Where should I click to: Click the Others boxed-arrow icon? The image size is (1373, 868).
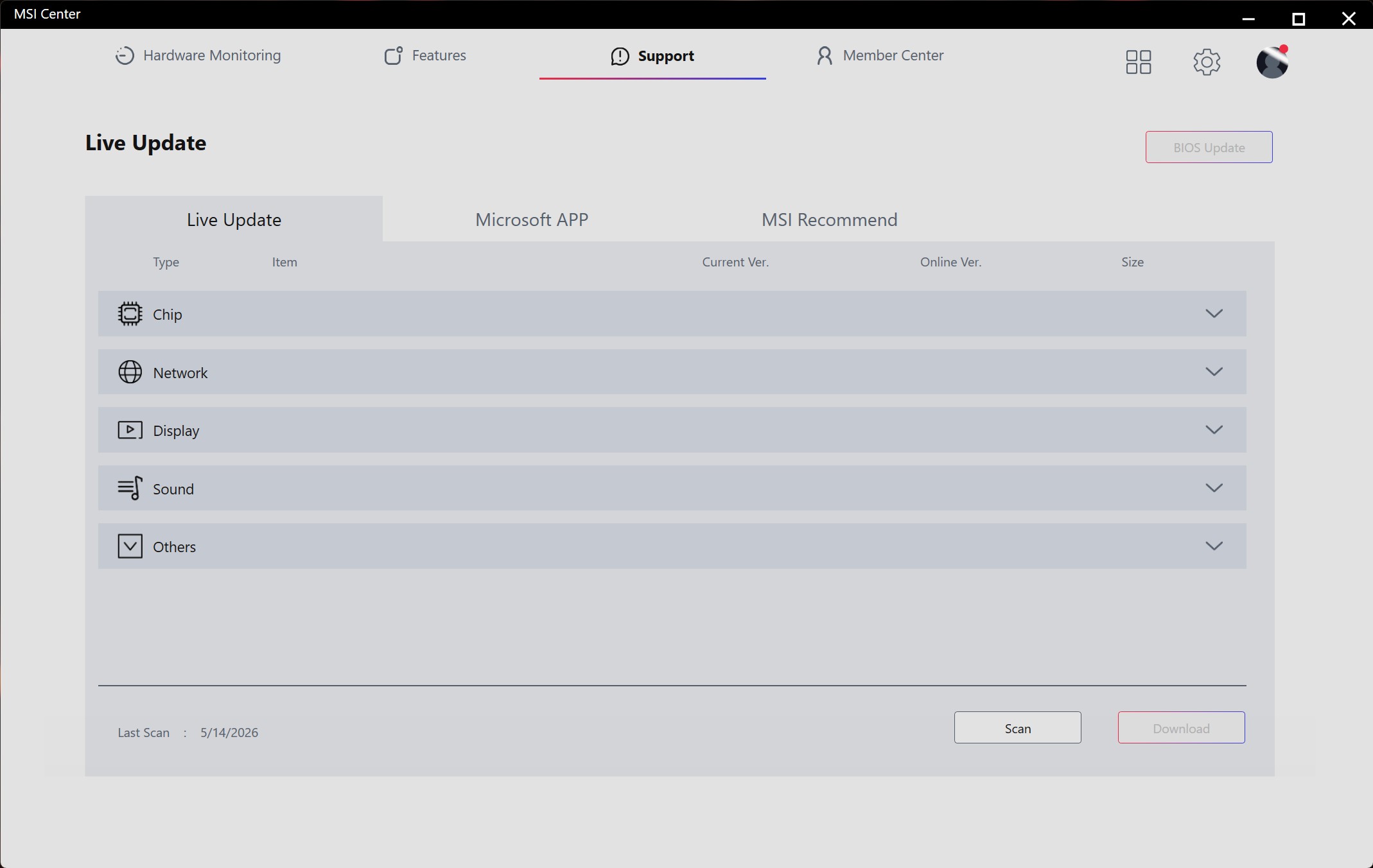point(130,546)
